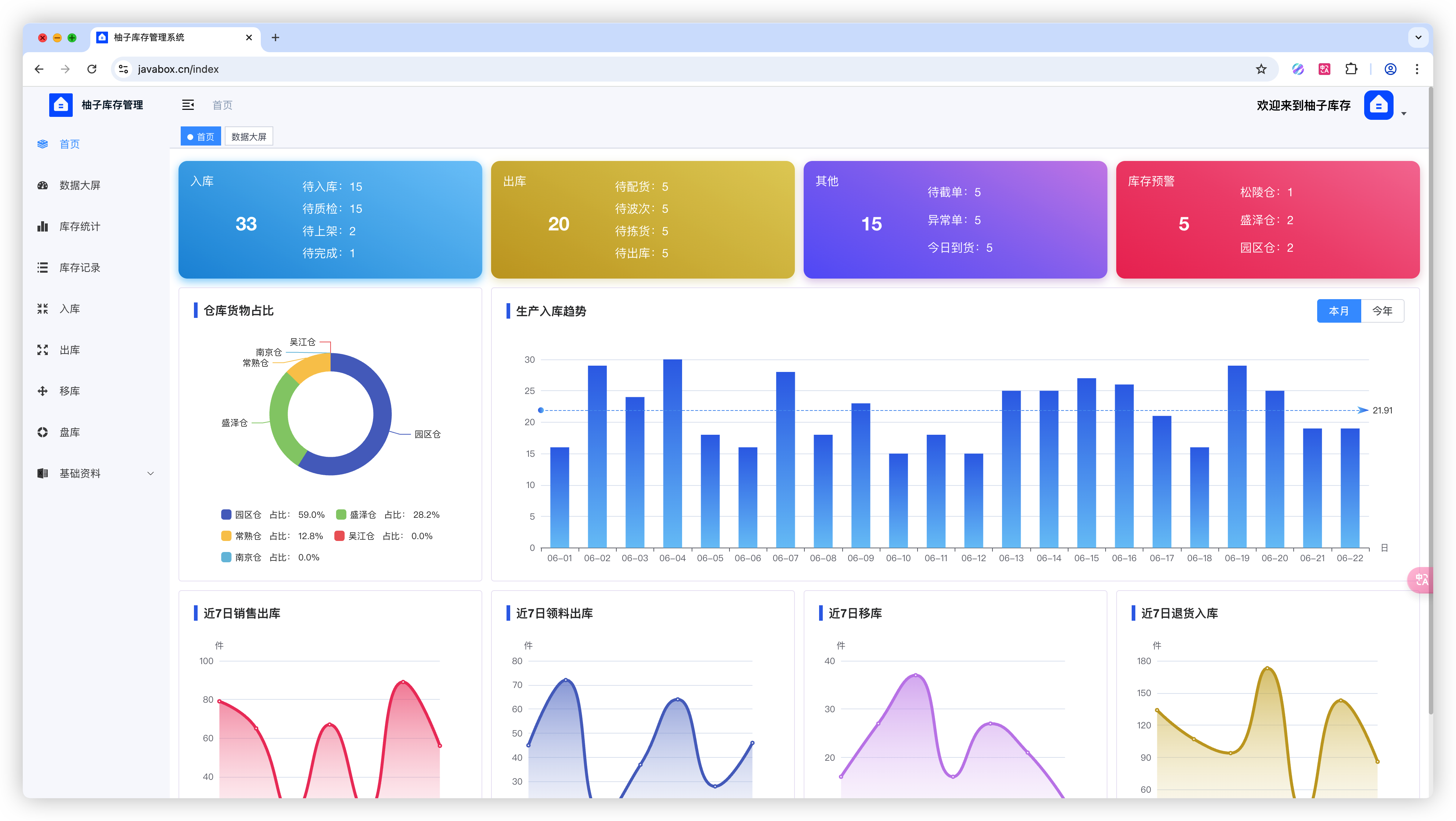The image size is (1456, 821).
Task: Click the 库存统计 bar chart sidebar icon
Action: coord(42,227)
